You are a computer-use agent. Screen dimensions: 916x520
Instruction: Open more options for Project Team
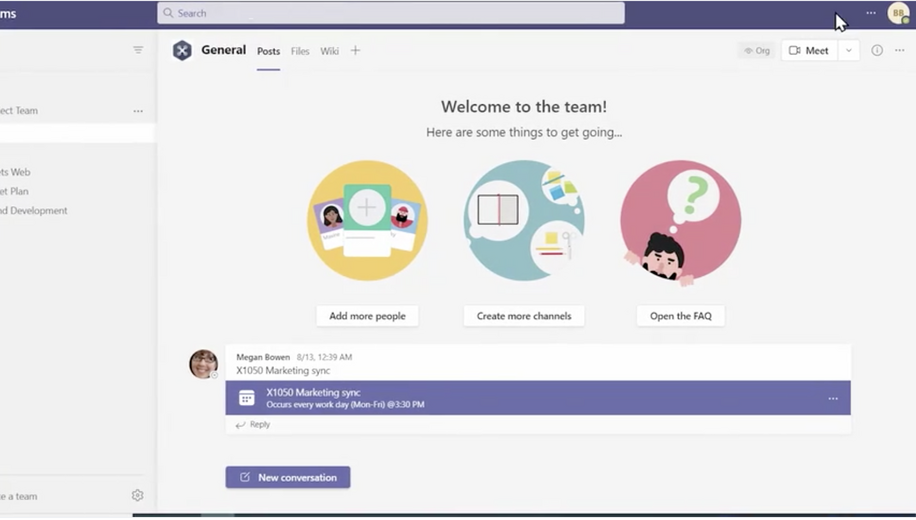(x=138, y=111)
